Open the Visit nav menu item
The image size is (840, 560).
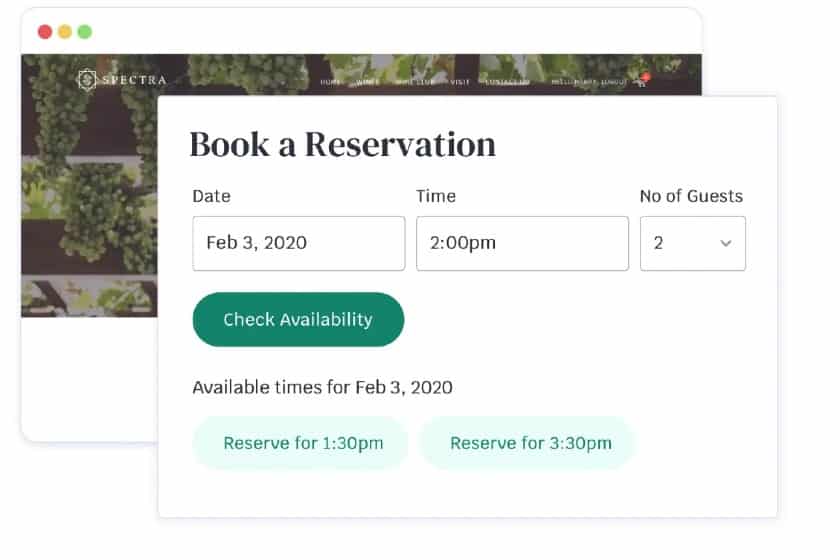point(460,82)
